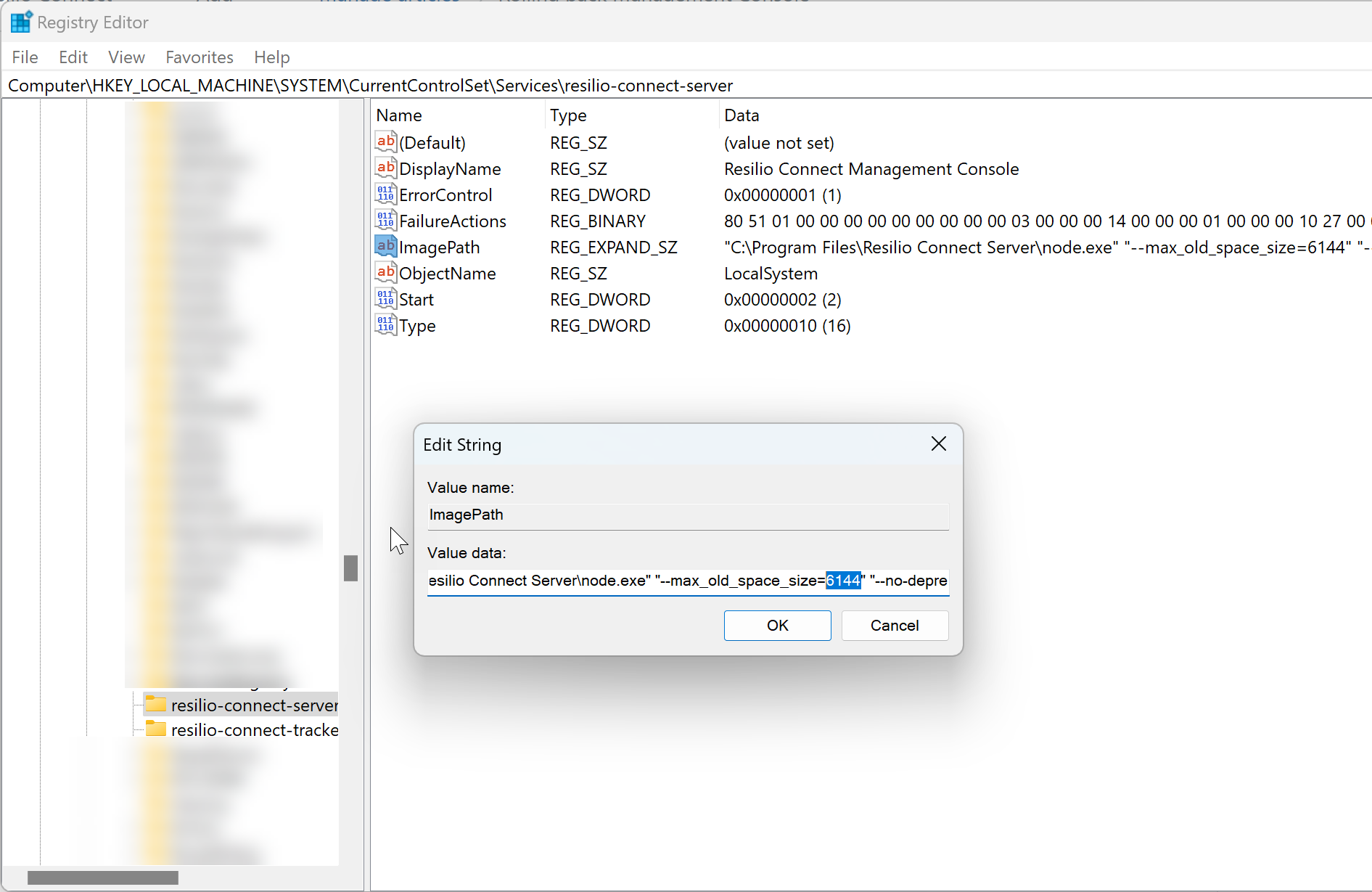The image size is (1372, 892).
Task: Click the ErrorControl DWORD icon
Action: (x=385, y=195)
